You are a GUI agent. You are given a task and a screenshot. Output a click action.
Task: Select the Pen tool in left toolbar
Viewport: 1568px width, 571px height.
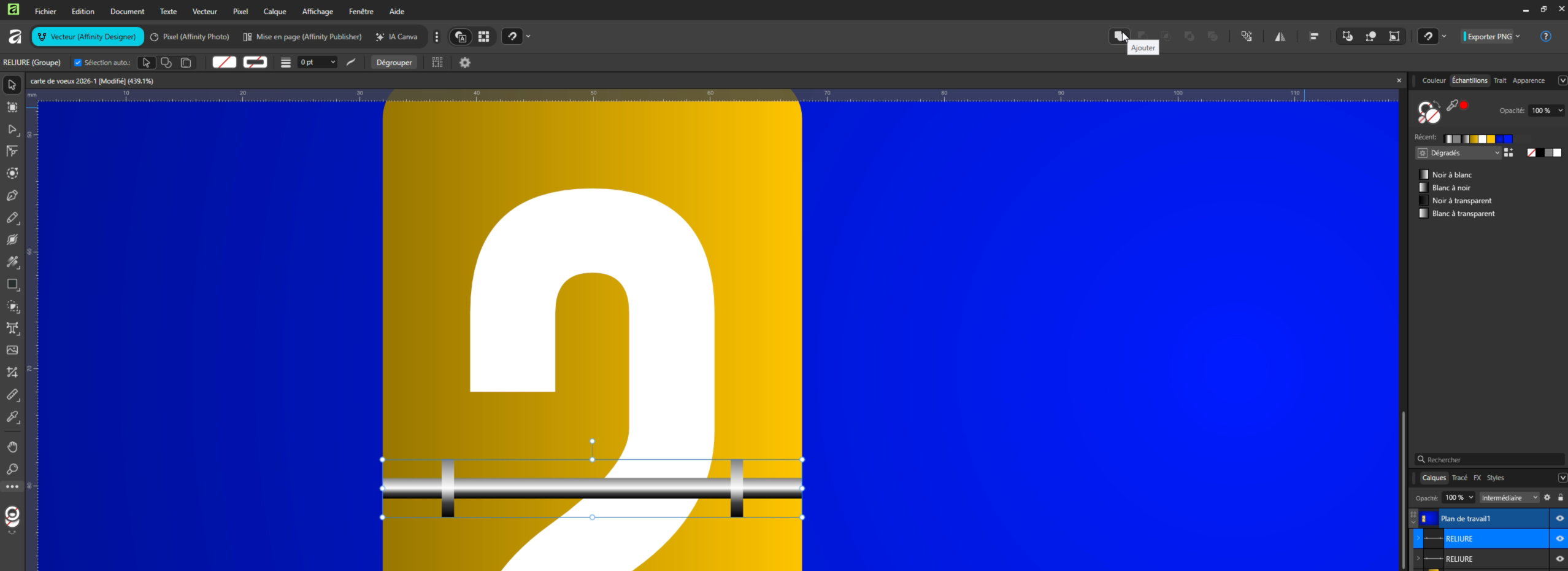[12, 196]
